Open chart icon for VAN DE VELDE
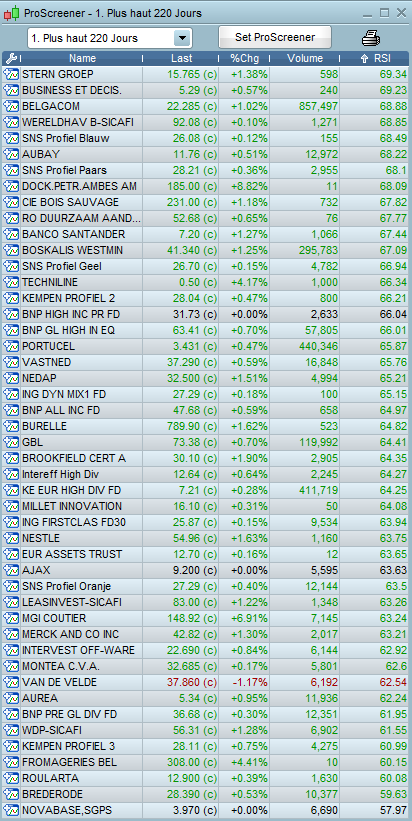This screenshot has width=412, height=821. click(x=11, y=682)
